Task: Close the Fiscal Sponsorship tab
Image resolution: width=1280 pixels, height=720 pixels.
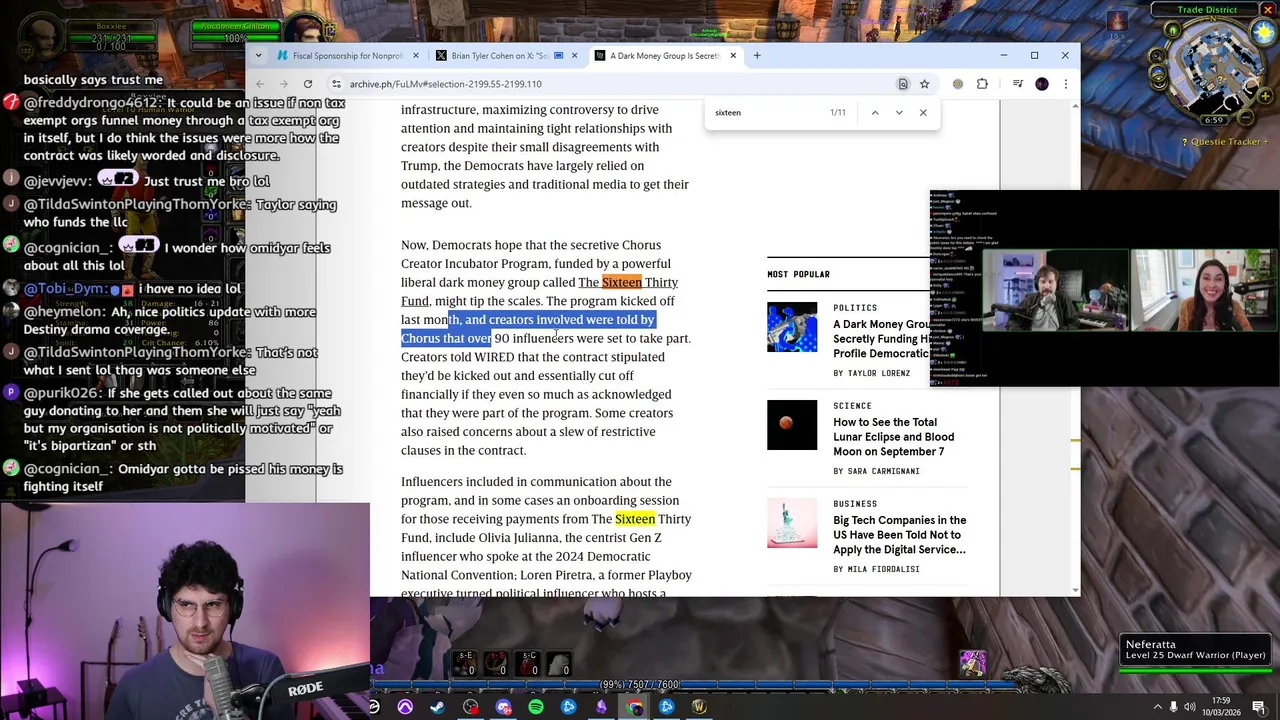Action: pos(415,56)
